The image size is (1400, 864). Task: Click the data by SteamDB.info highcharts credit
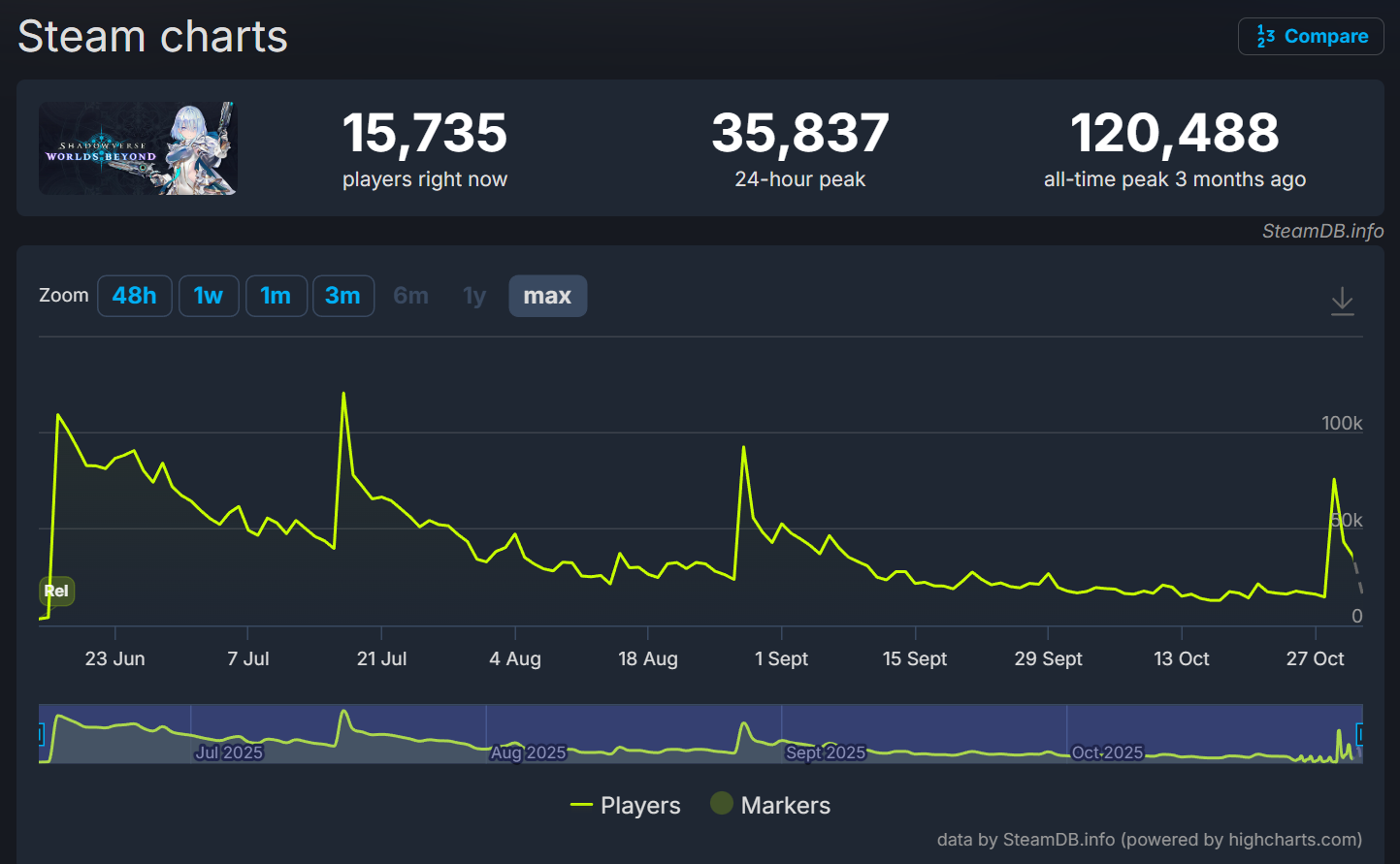pos(1150,840)
